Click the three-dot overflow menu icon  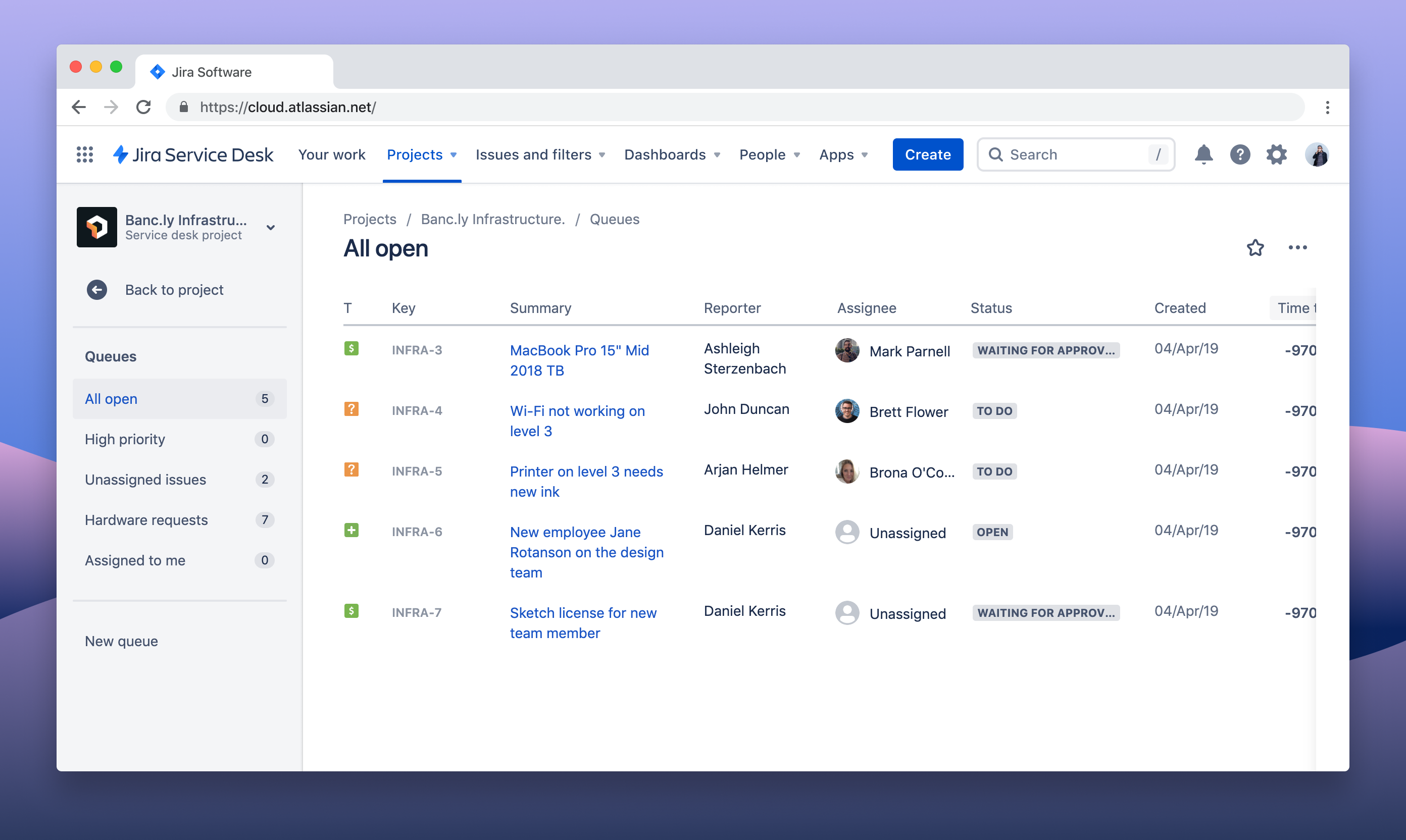point(1297,247)
